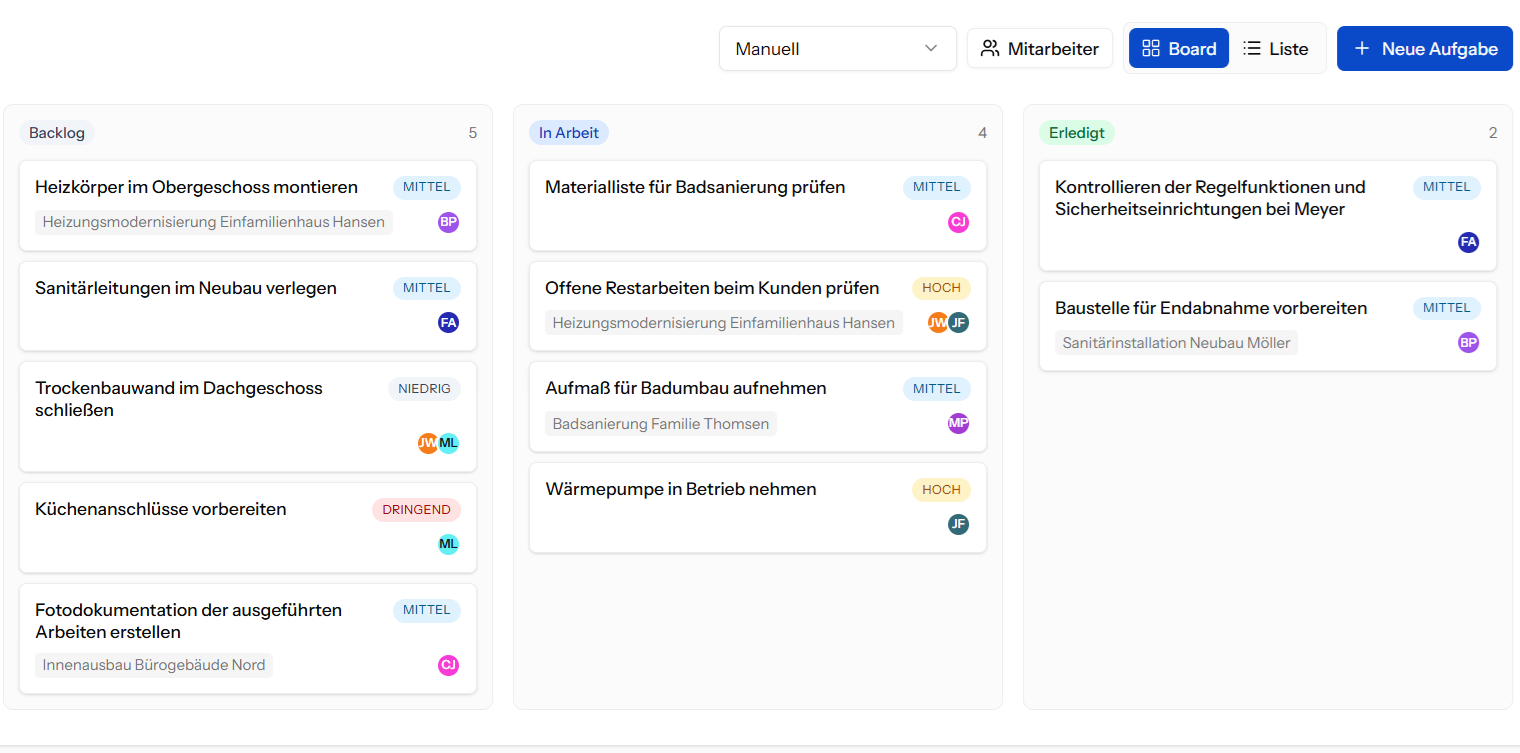Open task Materialliste für Badsanierung prüfen
1520x753 pixels.
pos(695,187)
